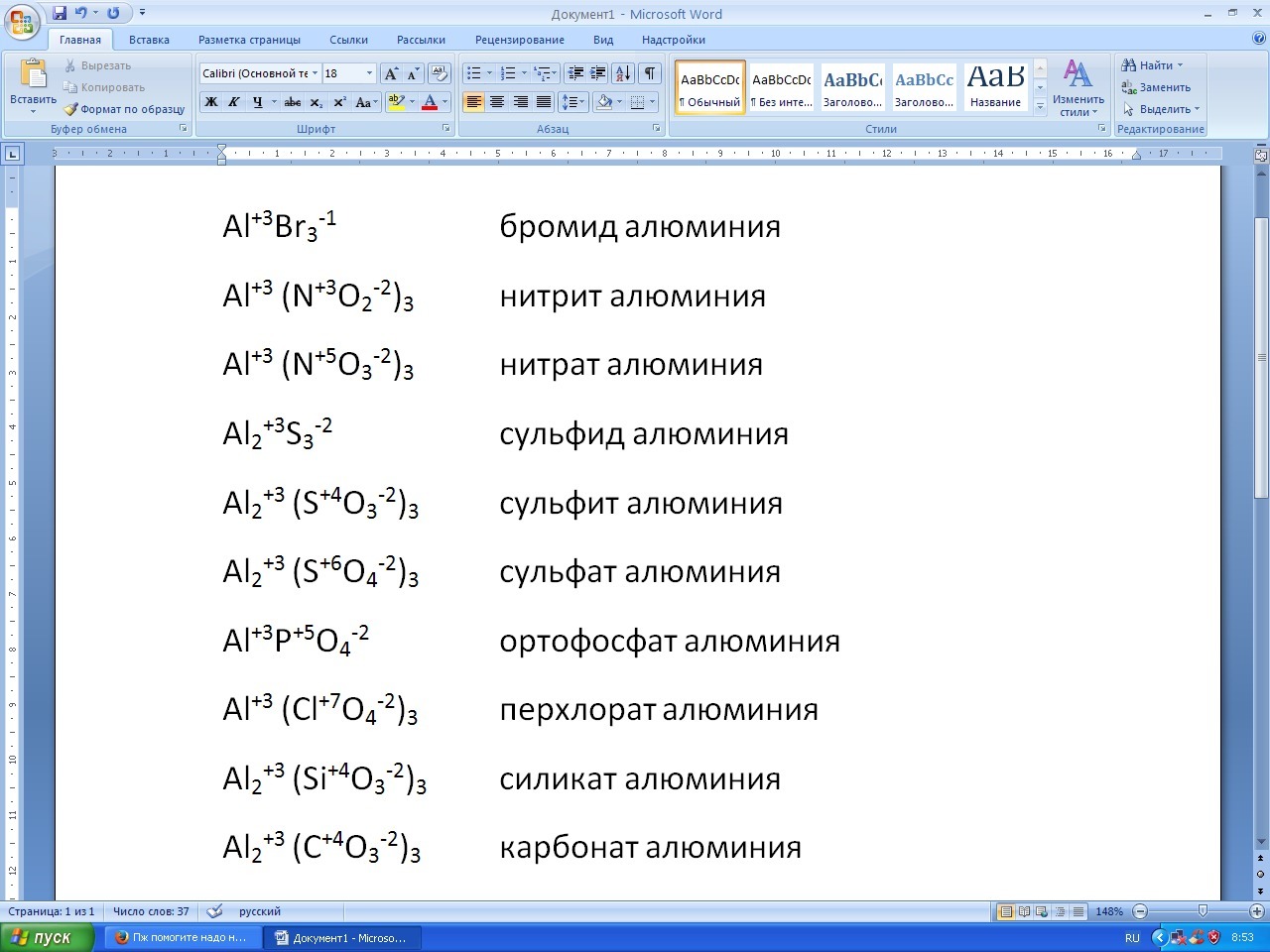
Task: Click the Decrease Indent icon
Action: click(574, 73)
